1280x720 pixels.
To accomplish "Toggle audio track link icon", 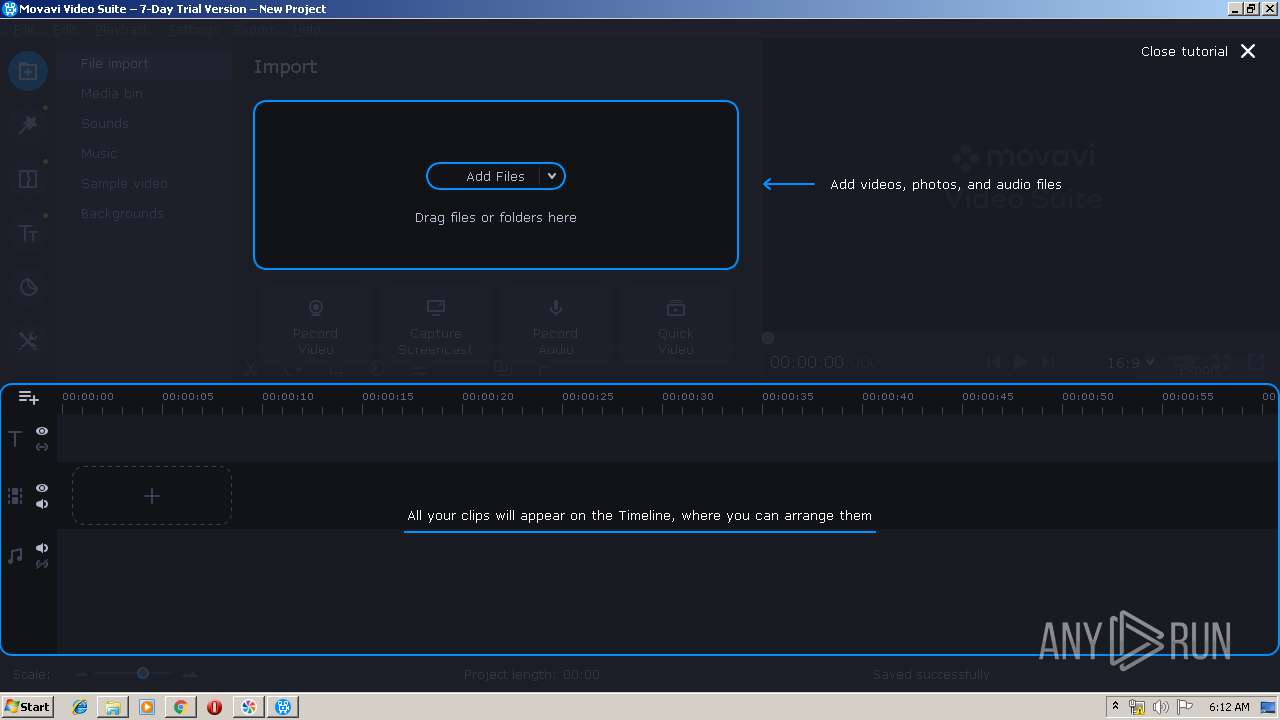I will pyautogui.click(x=42, y=564).
